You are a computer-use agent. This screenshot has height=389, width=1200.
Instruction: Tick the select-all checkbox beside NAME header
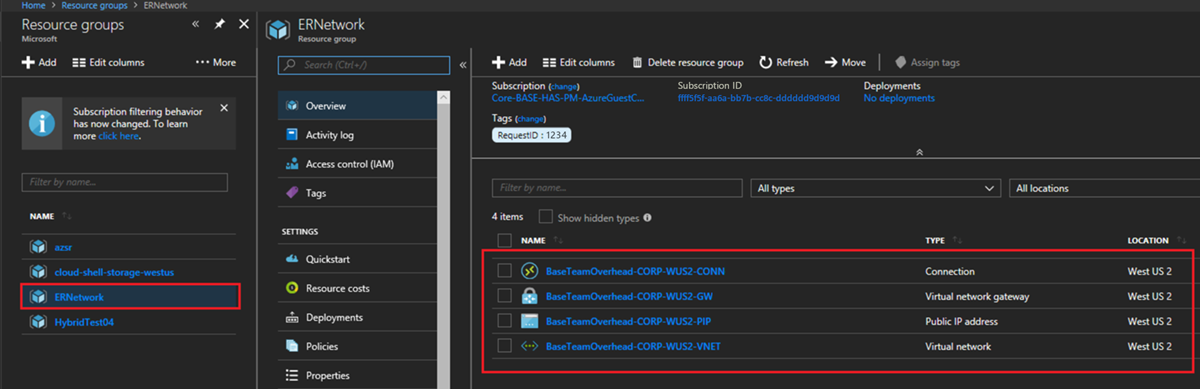coord(505,240)
